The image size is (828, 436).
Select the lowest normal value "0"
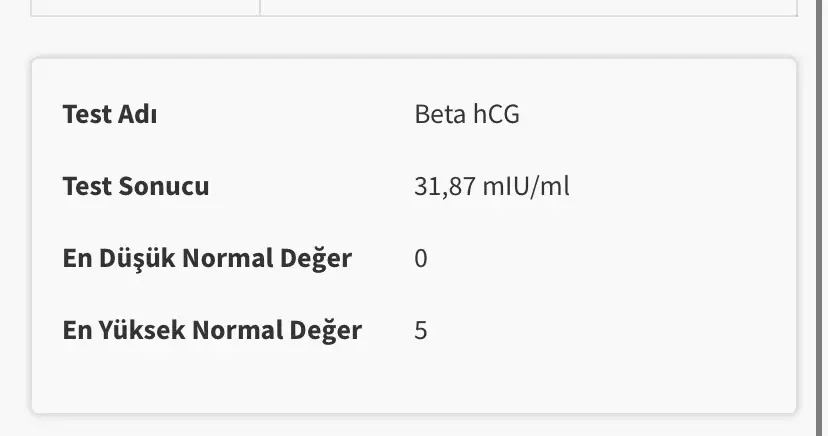[421, 258]
